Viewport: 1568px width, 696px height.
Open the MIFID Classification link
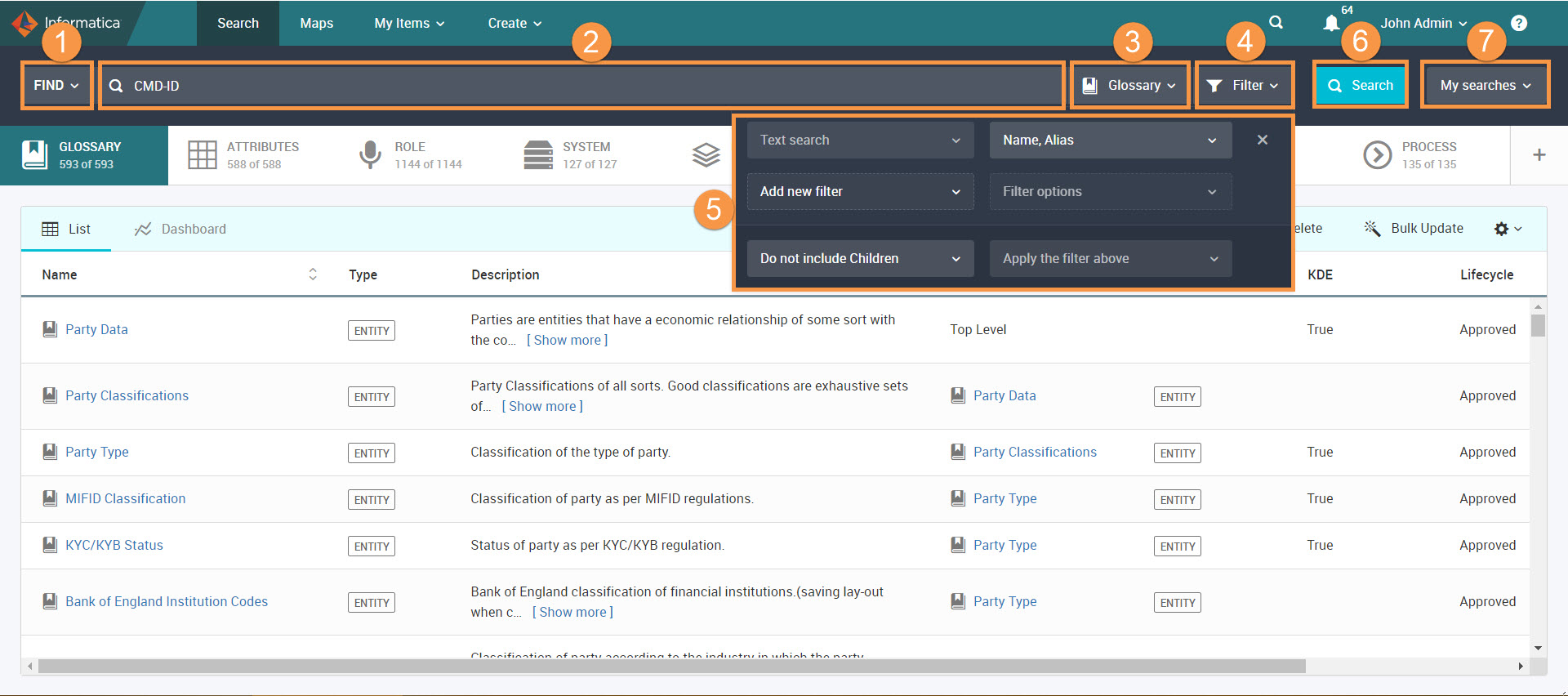tap(125, 498)
